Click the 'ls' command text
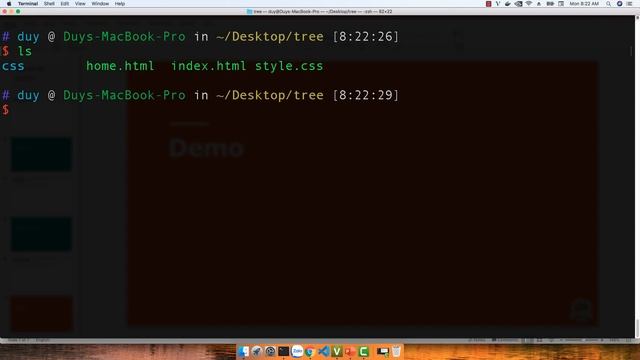Screen dimensions: 640x360 (x=24, y=51)
